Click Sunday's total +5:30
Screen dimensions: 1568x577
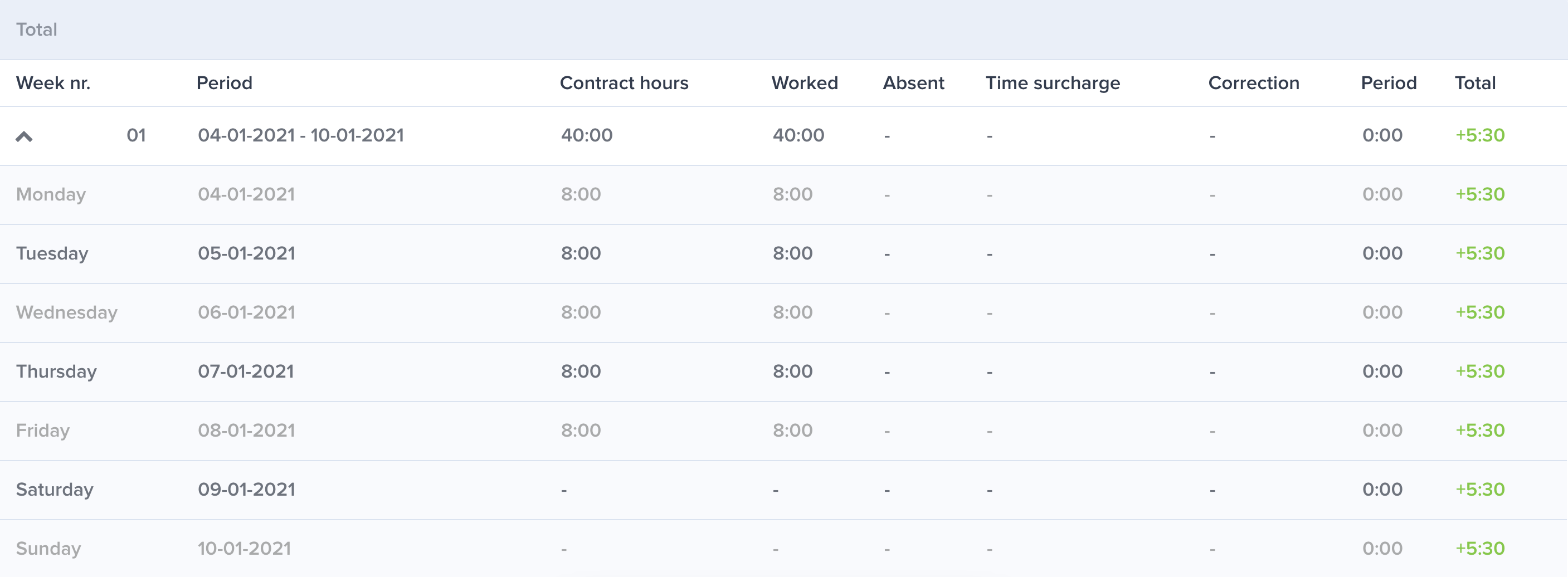point(1480,549)
